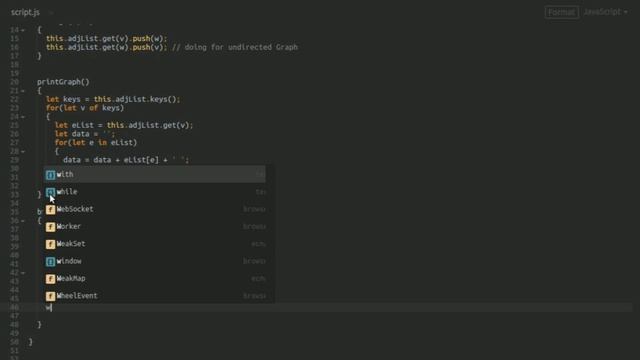Collapse the for loop fold at line 24
Image resolution: width=640 pixels, height=360 pixels.
(23, 117)
